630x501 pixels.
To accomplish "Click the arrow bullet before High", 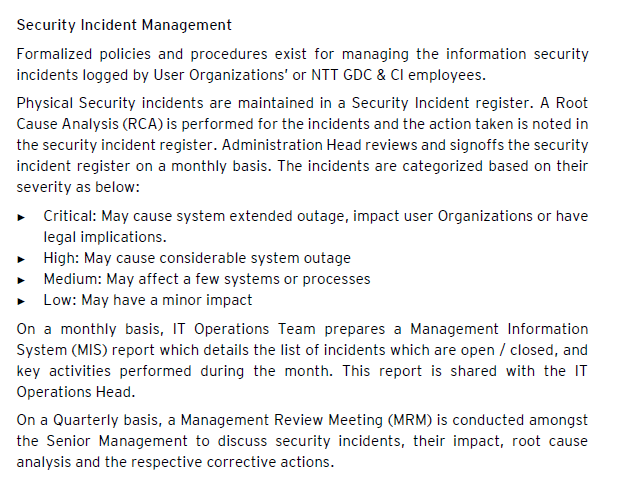I will click(23, 259).
